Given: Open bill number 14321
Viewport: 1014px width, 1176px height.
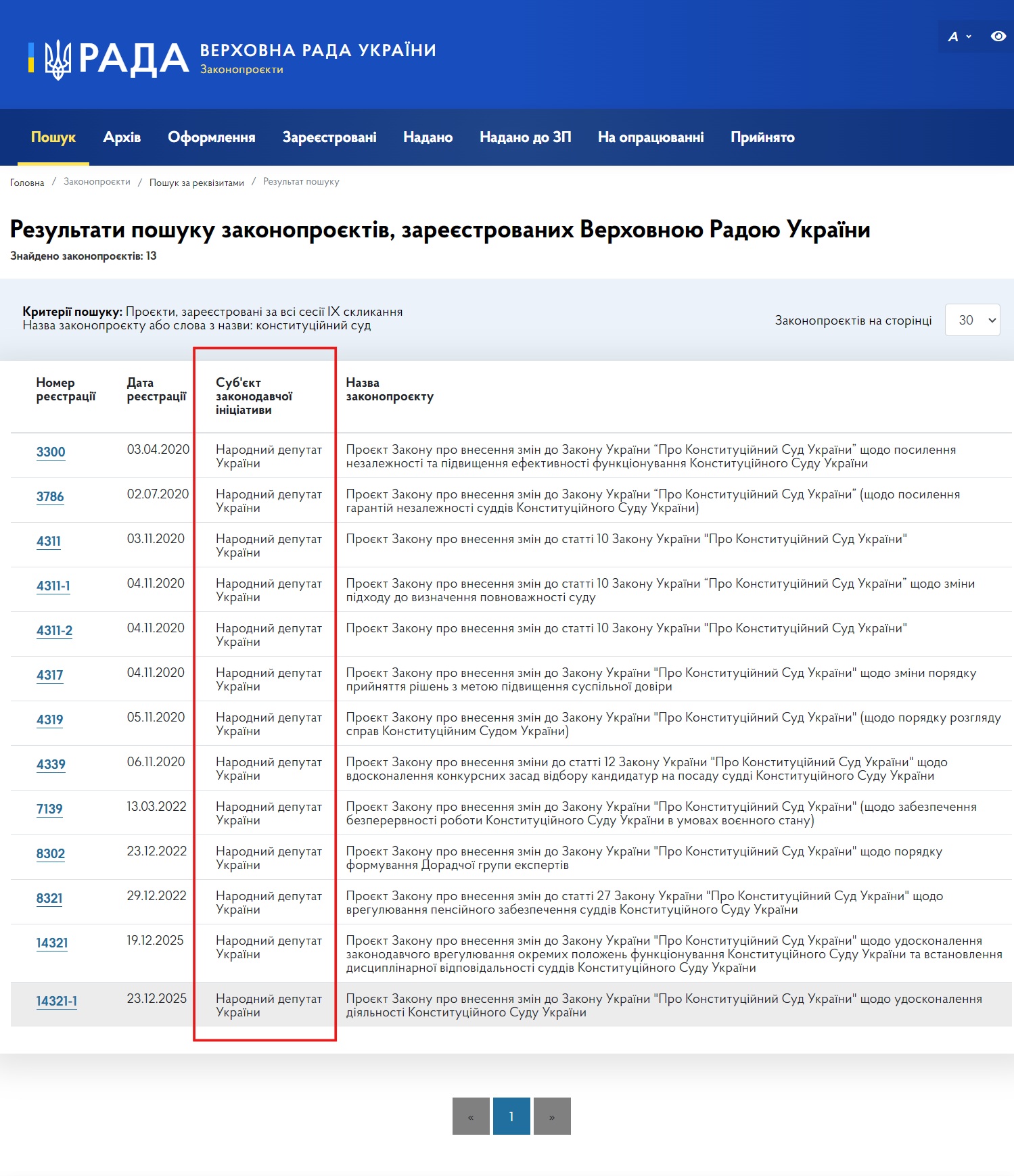Looking at the screenshot, I should click(52, 943).
